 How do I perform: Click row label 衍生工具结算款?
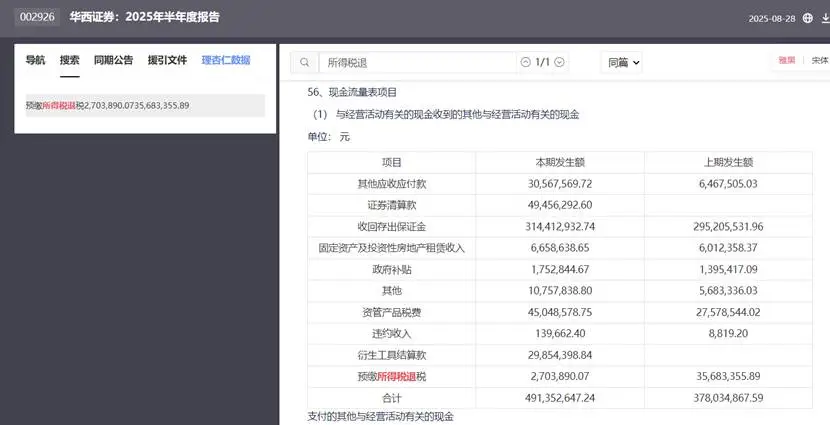click(x=392, y=355)
